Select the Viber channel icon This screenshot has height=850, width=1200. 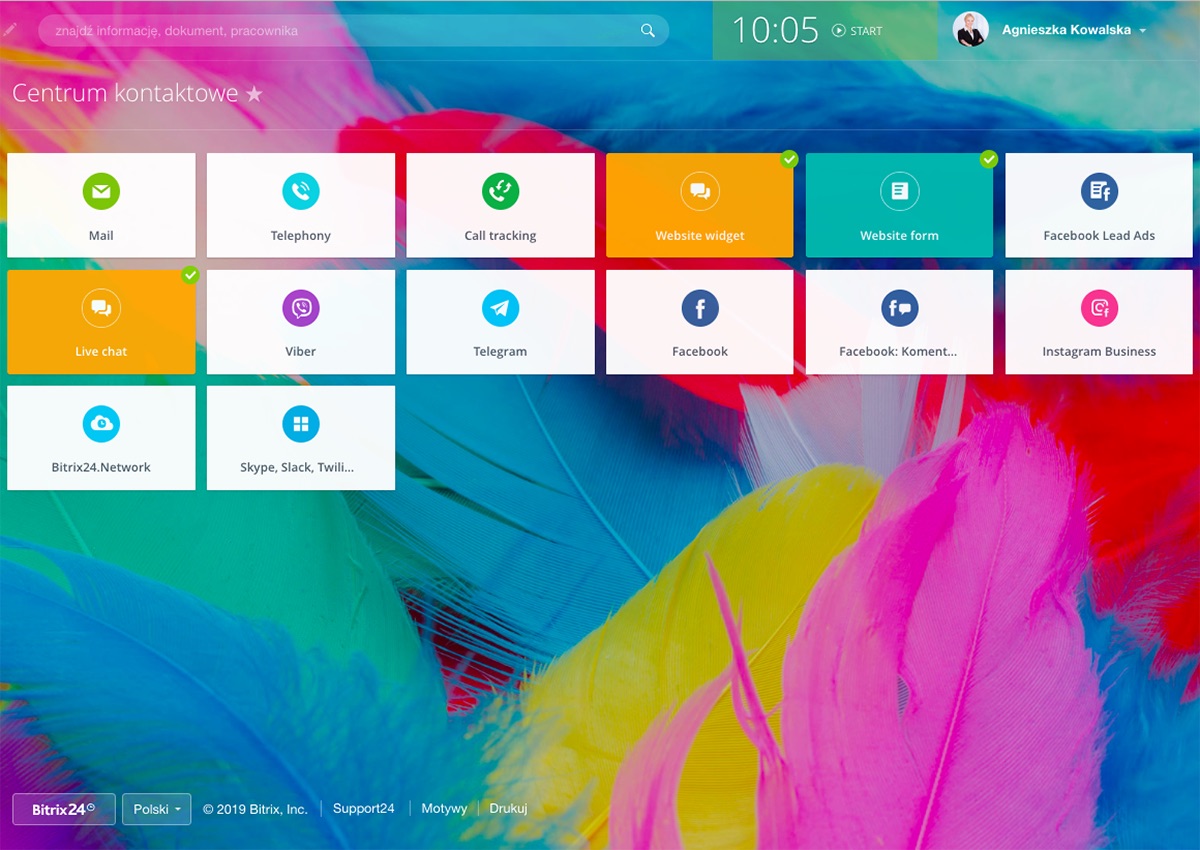click(300, 308)
